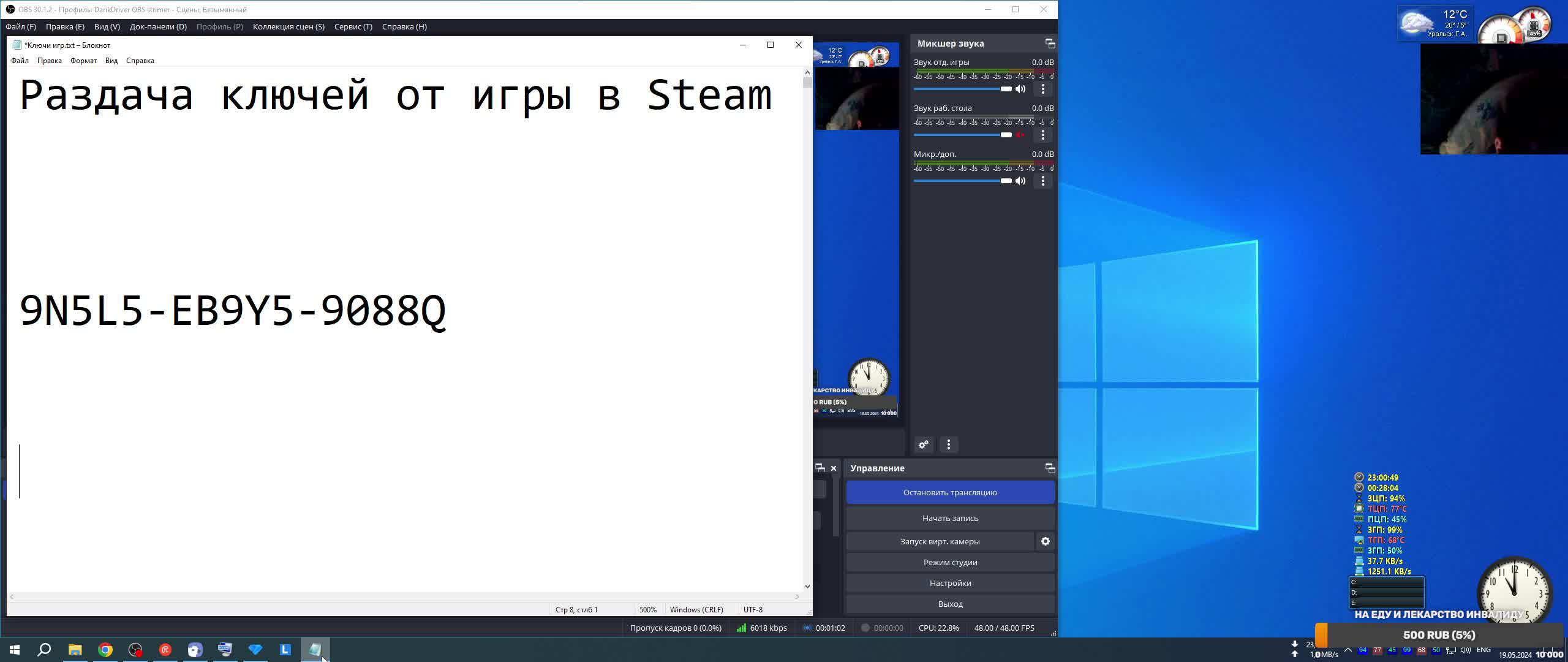Click Начать запись button
The height and width of the screenshot is (662, 1568).
(x=950, y=518)
